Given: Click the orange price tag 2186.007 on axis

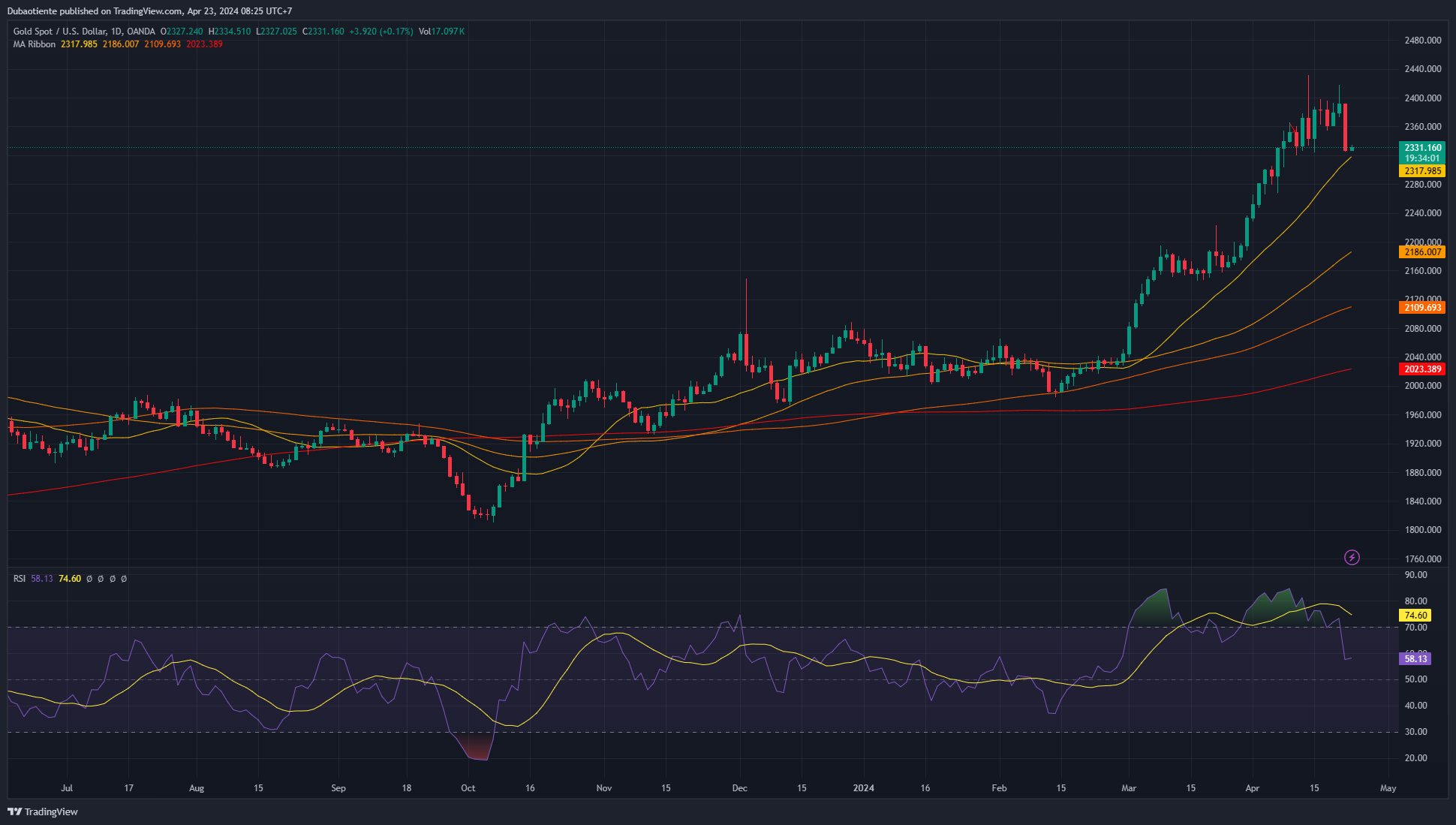Looking at the screenshot, I should (x=1422, y=252).
